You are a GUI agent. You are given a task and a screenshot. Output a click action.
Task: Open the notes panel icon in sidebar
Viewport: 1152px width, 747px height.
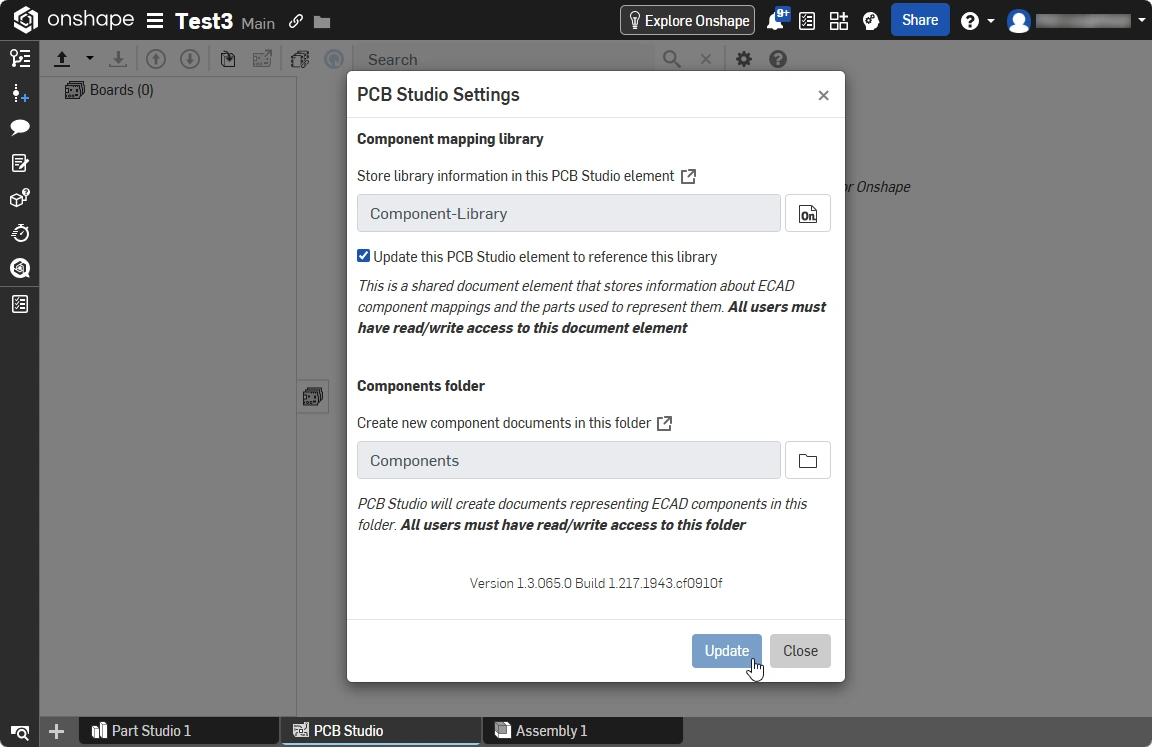20,163
